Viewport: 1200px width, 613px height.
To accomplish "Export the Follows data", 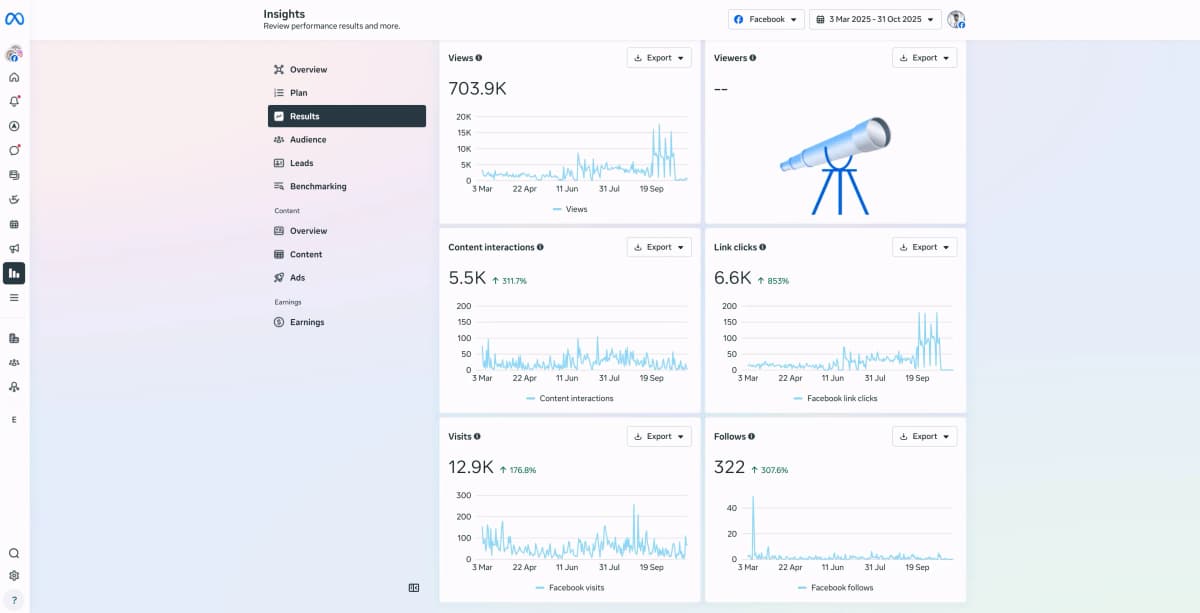I will [924, 436].
